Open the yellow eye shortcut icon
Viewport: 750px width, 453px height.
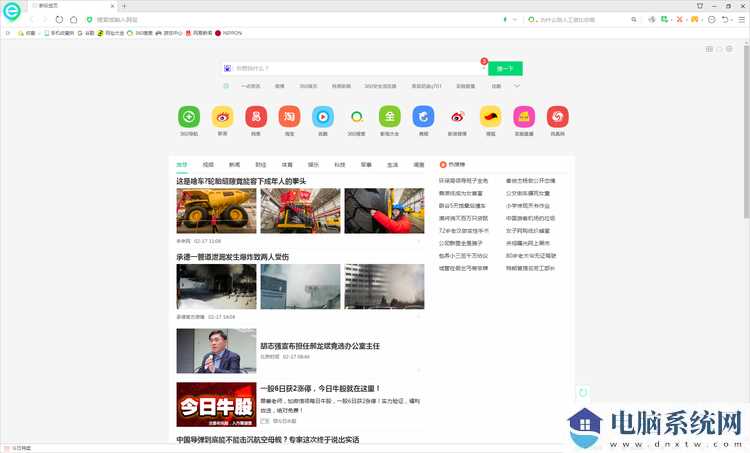[x=222, y=117]
